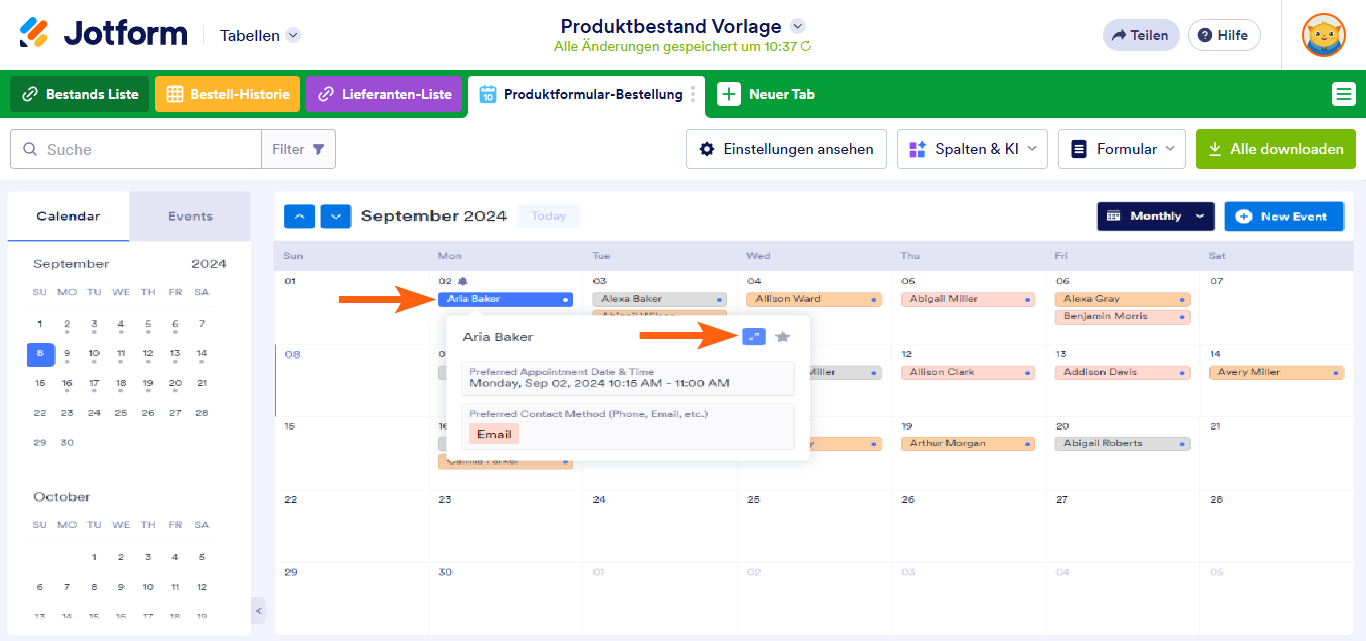Click the orange Allison Ward event

(x=813, y=299)
